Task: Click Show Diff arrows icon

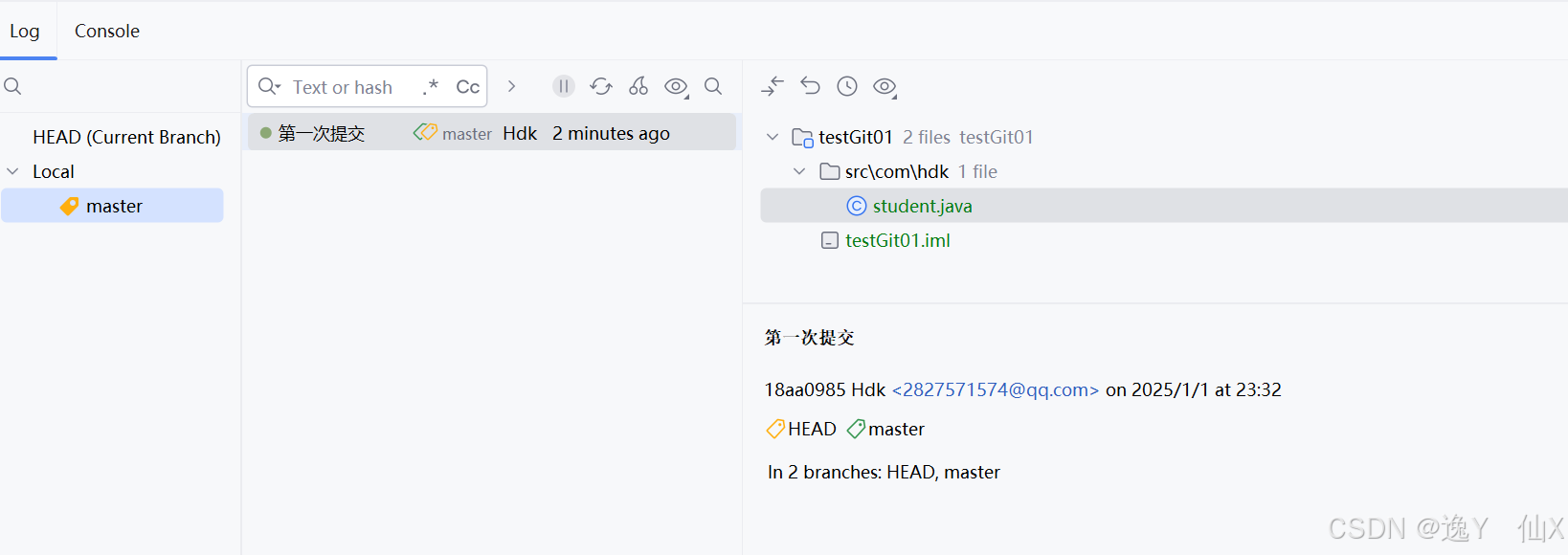Action: pos(773,86)
